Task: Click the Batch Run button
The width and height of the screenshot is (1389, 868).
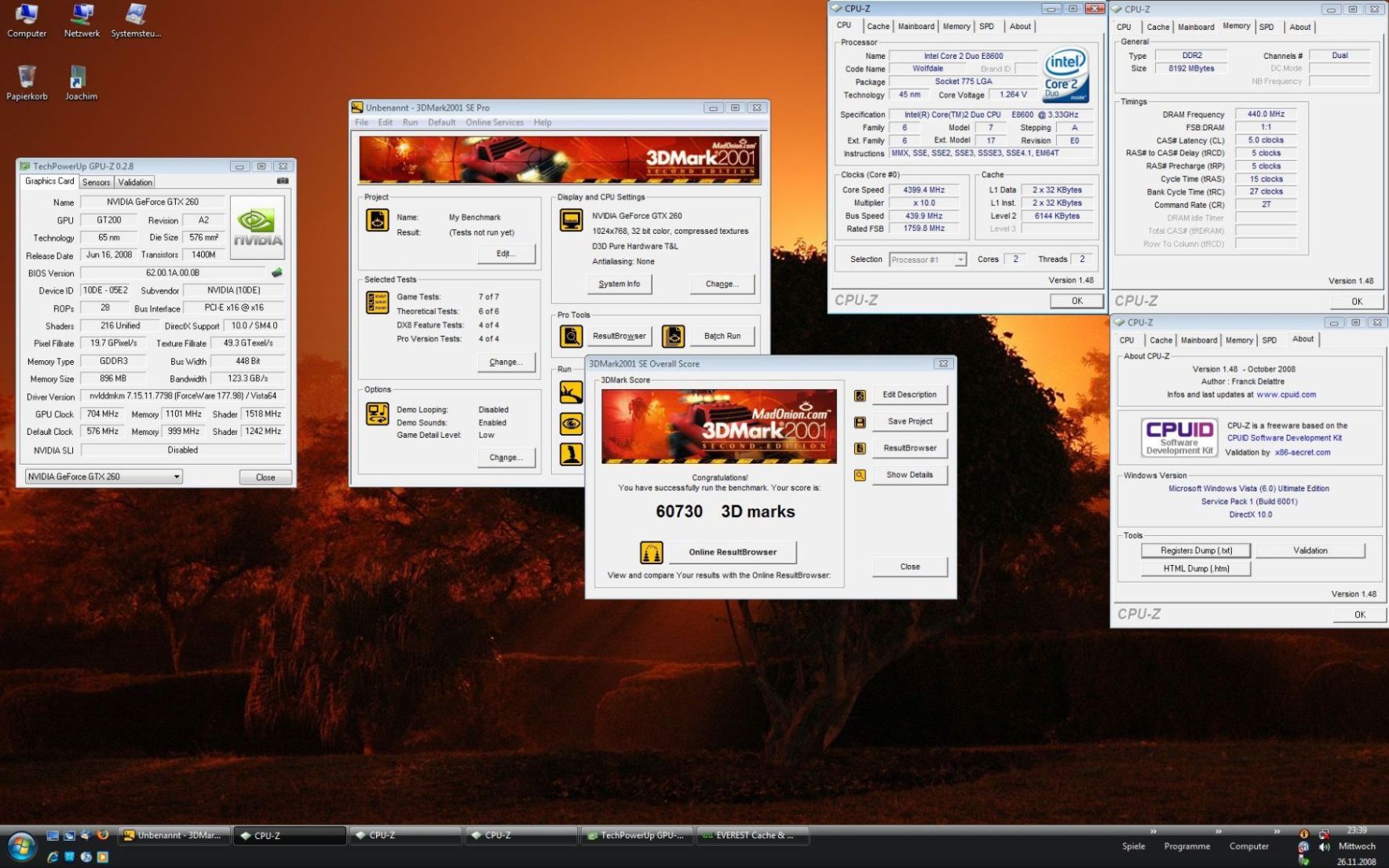Action: click(722, 336)
